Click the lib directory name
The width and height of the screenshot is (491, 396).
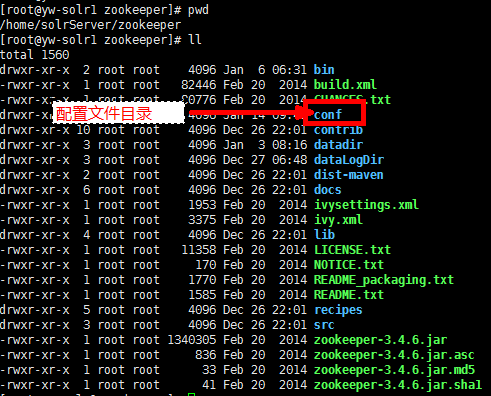click(324, 235)
